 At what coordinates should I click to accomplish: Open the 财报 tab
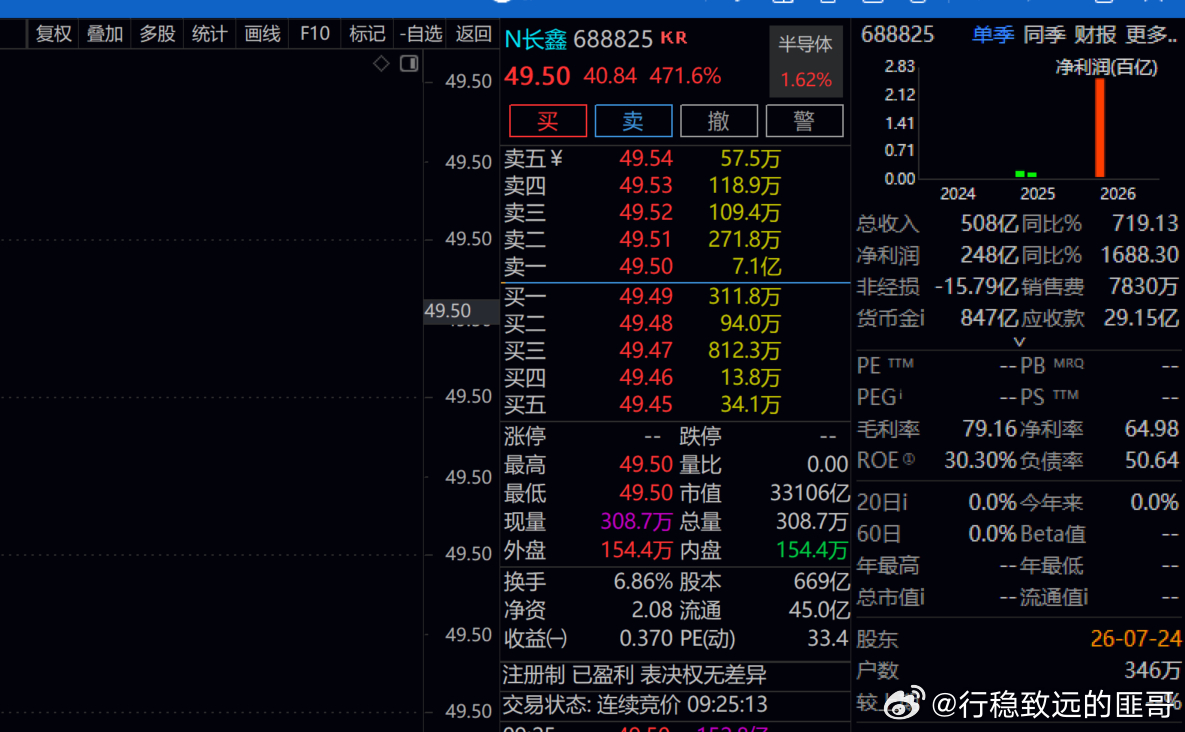[x=1095, y=34]
